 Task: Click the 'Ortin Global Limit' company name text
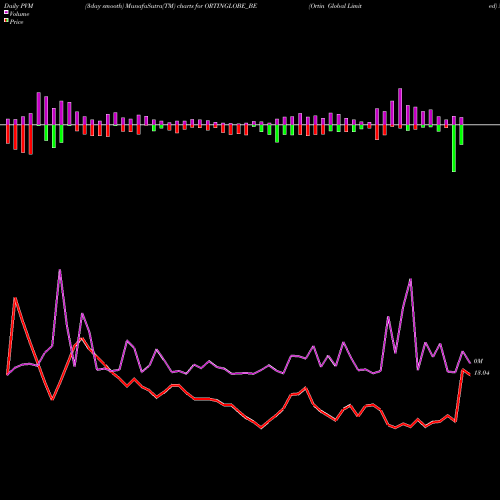pos(336,6)
